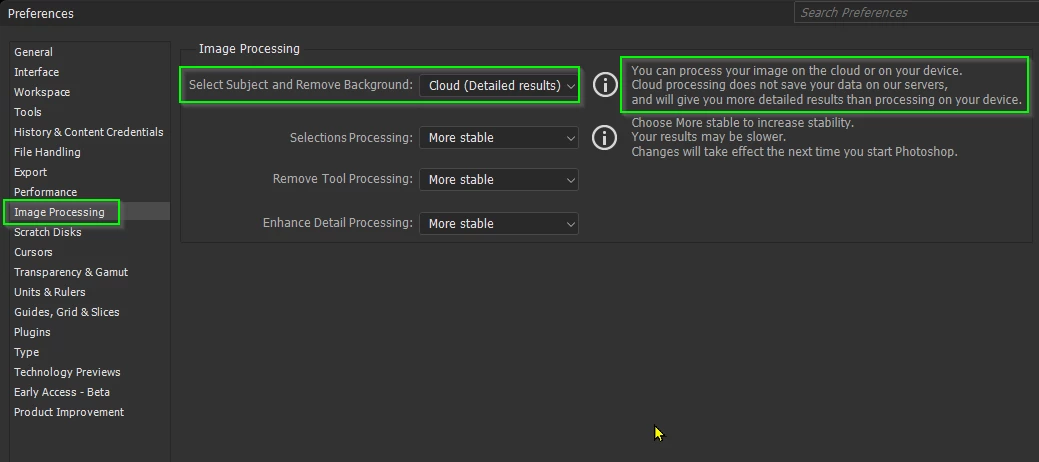Click the 'Preferences' dialog title

(41, 13)
